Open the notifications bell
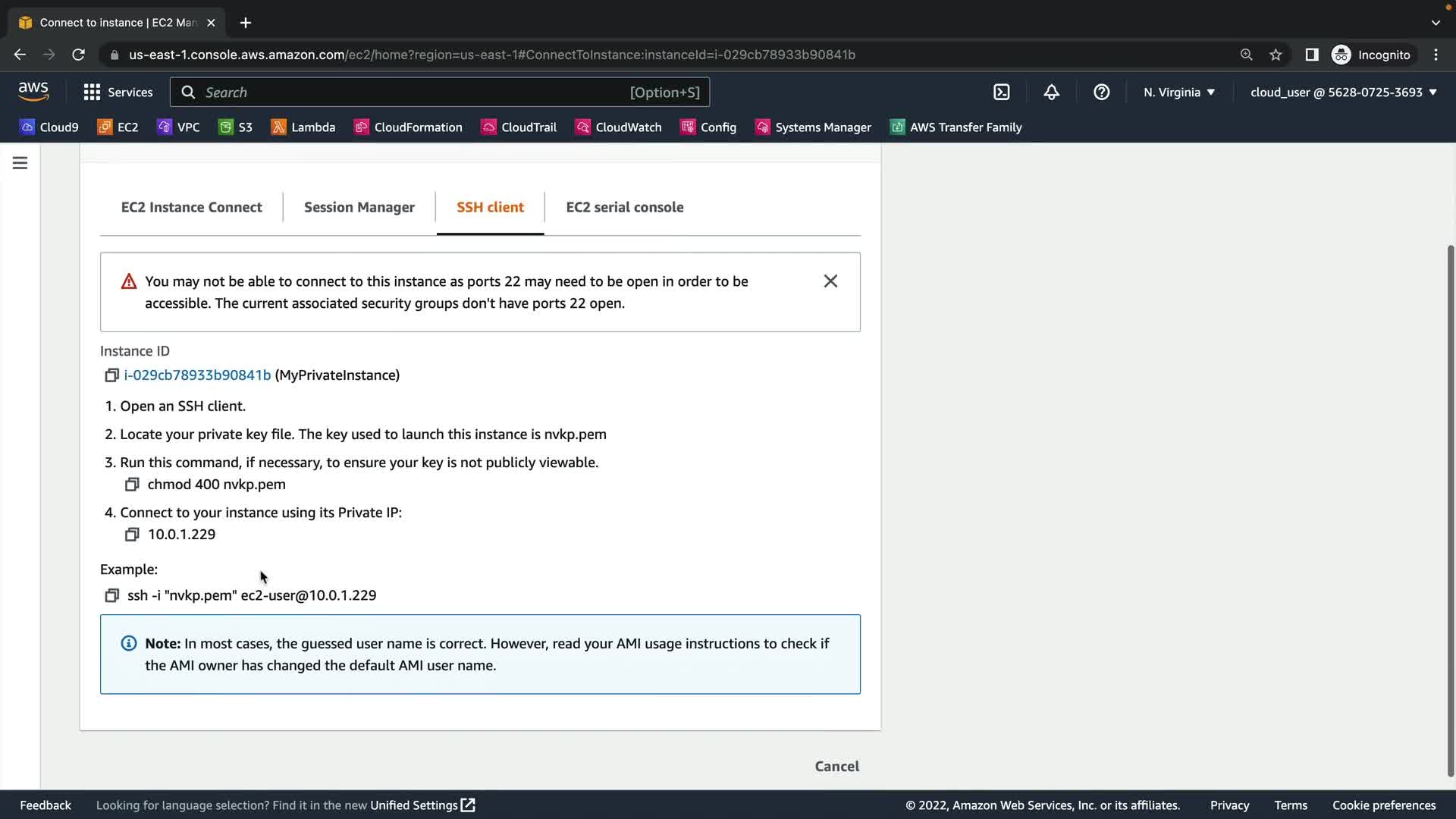Viewport: 1456px width, 819px height. point(1051,93)
